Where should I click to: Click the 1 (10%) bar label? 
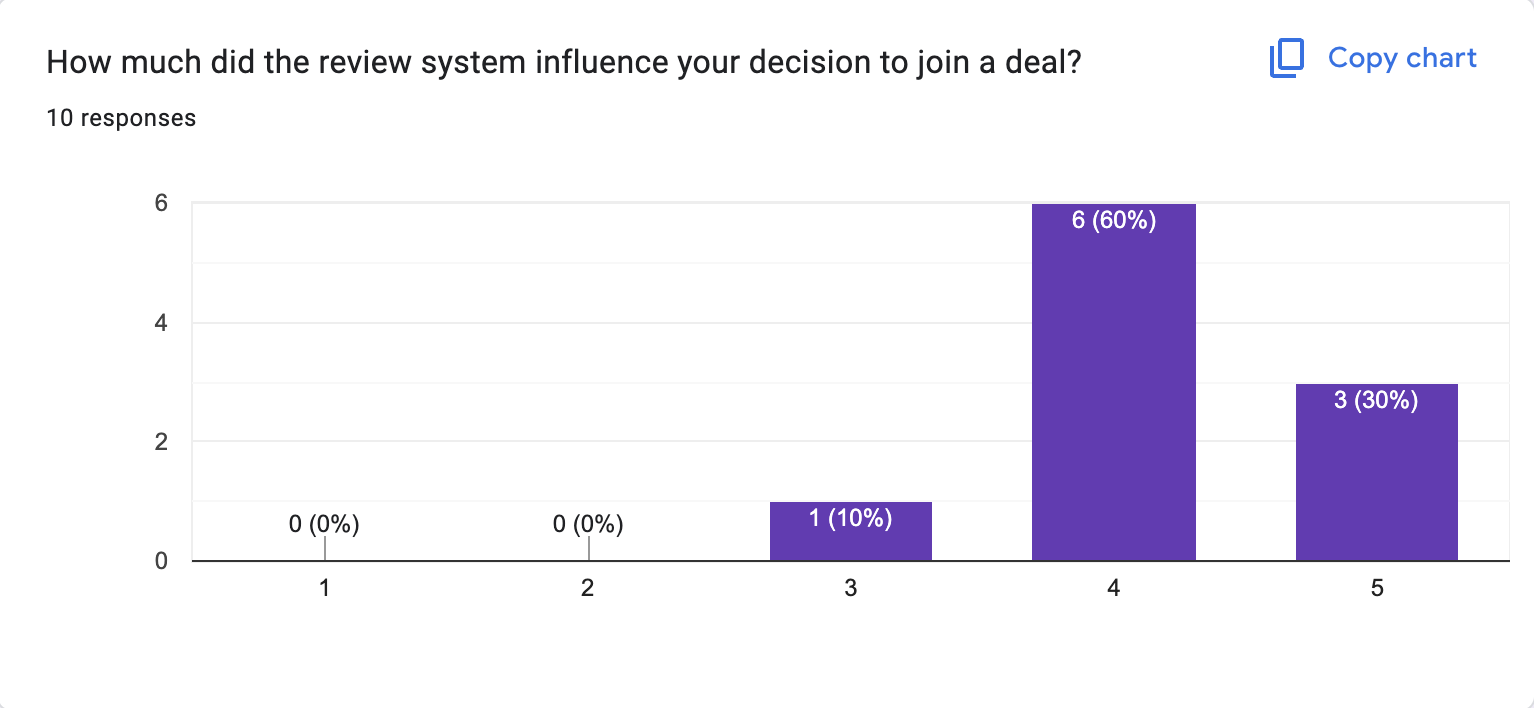[850, 518]
